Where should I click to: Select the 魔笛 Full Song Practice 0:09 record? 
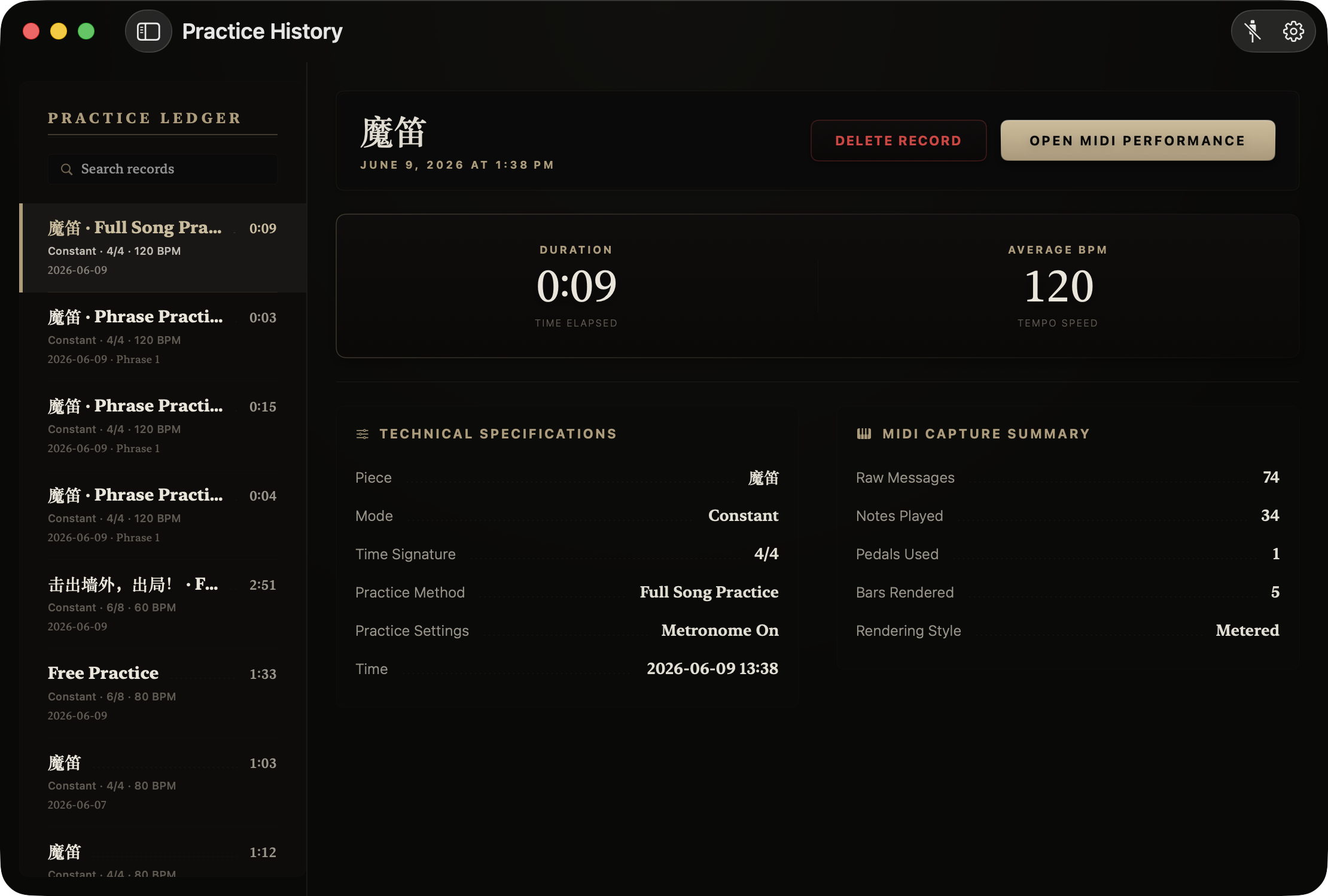163,248
